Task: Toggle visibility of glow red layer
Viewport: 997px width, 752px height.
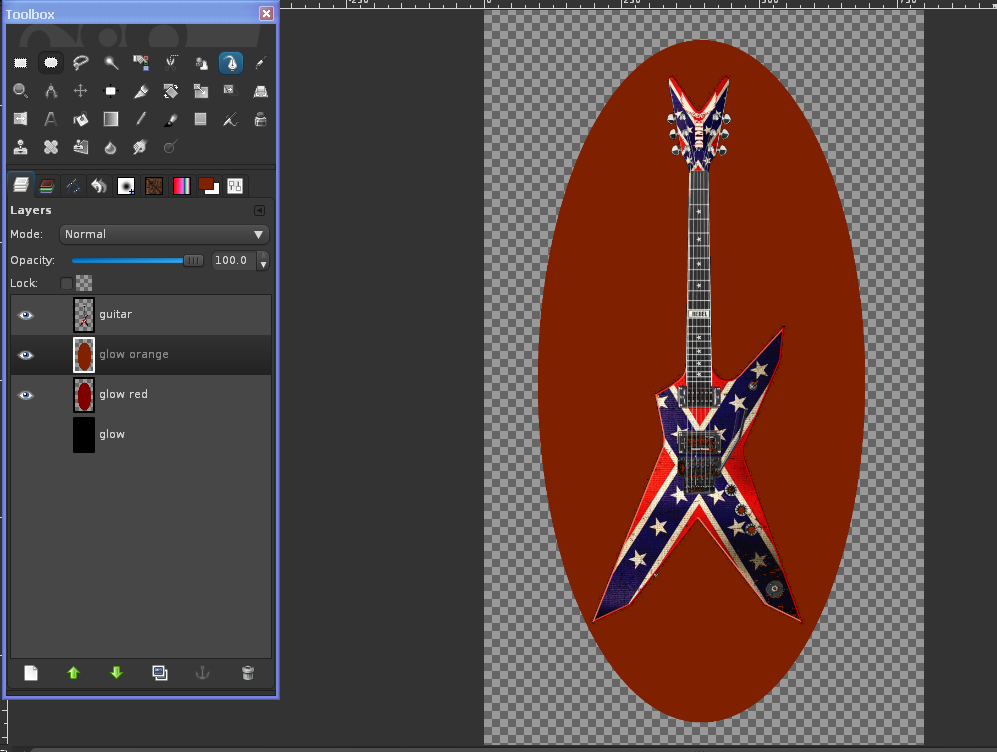Action: [25, 395]
